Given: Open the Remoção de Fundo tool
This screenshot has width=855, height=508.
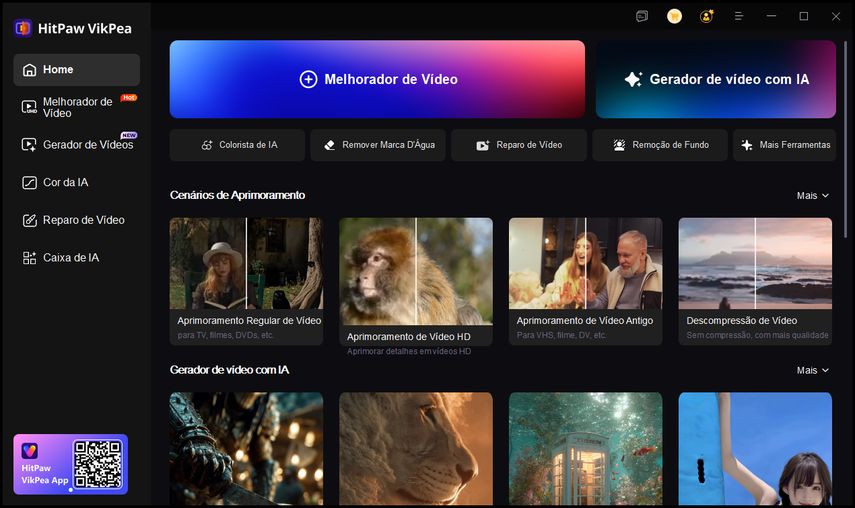Looking at the screenshot, I should point(660,145).
